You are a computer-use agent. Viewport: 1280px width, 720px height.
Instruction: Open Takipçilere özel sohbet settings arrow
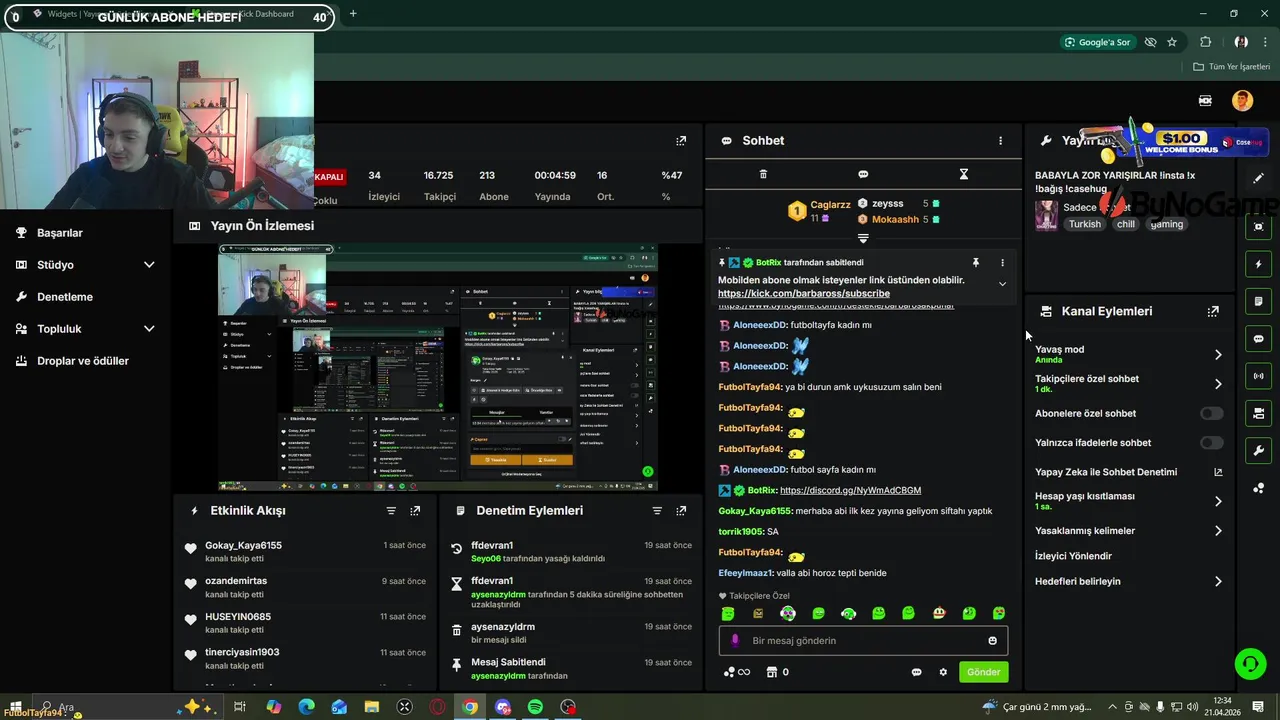pyautogui.click(x=1218, y=384)
